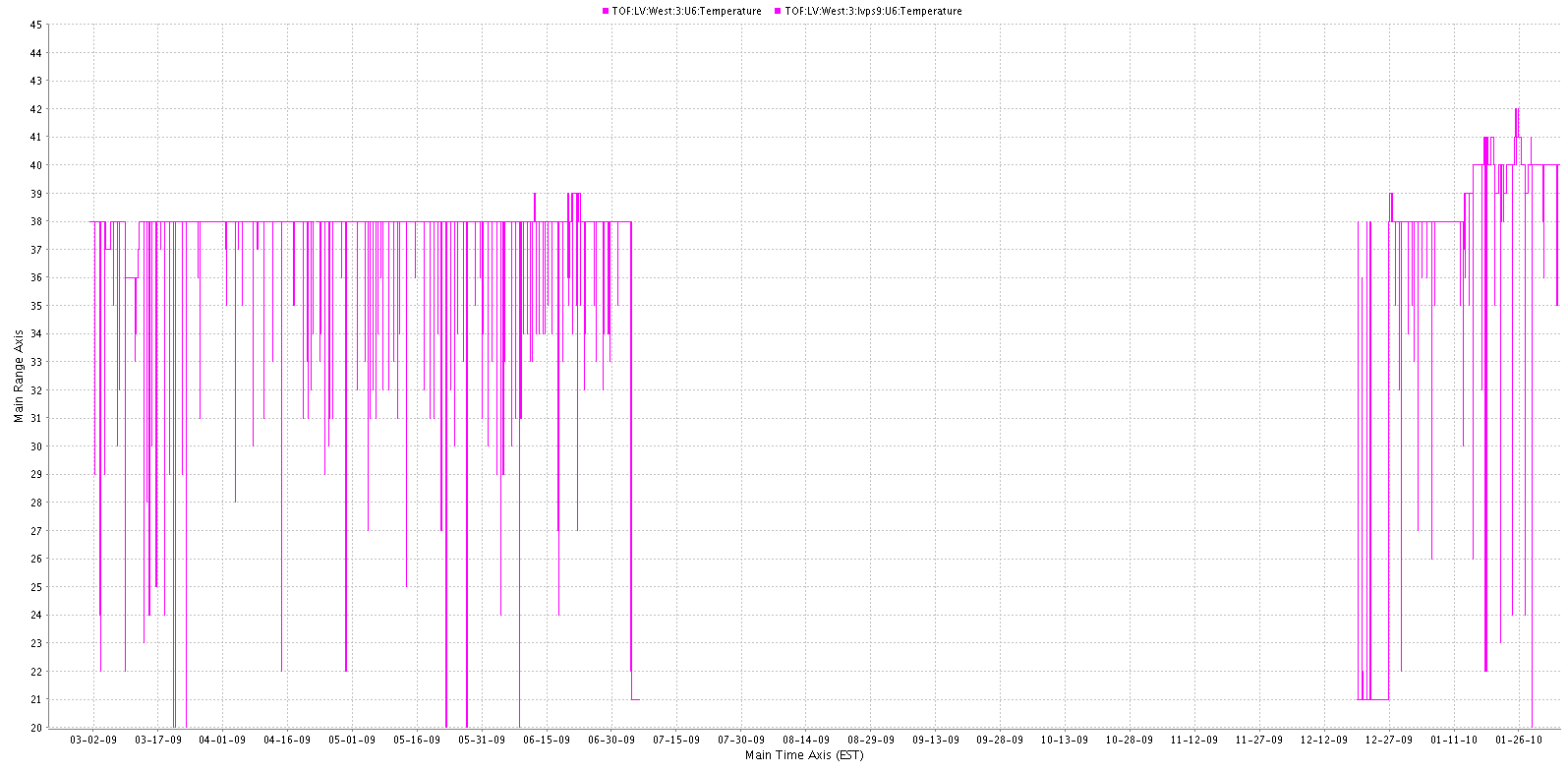The height and width of the screenshot is (772, 1568).
Task: Click the 'Main Time Axis (EST)' title
Action: (x=804, y=755)
